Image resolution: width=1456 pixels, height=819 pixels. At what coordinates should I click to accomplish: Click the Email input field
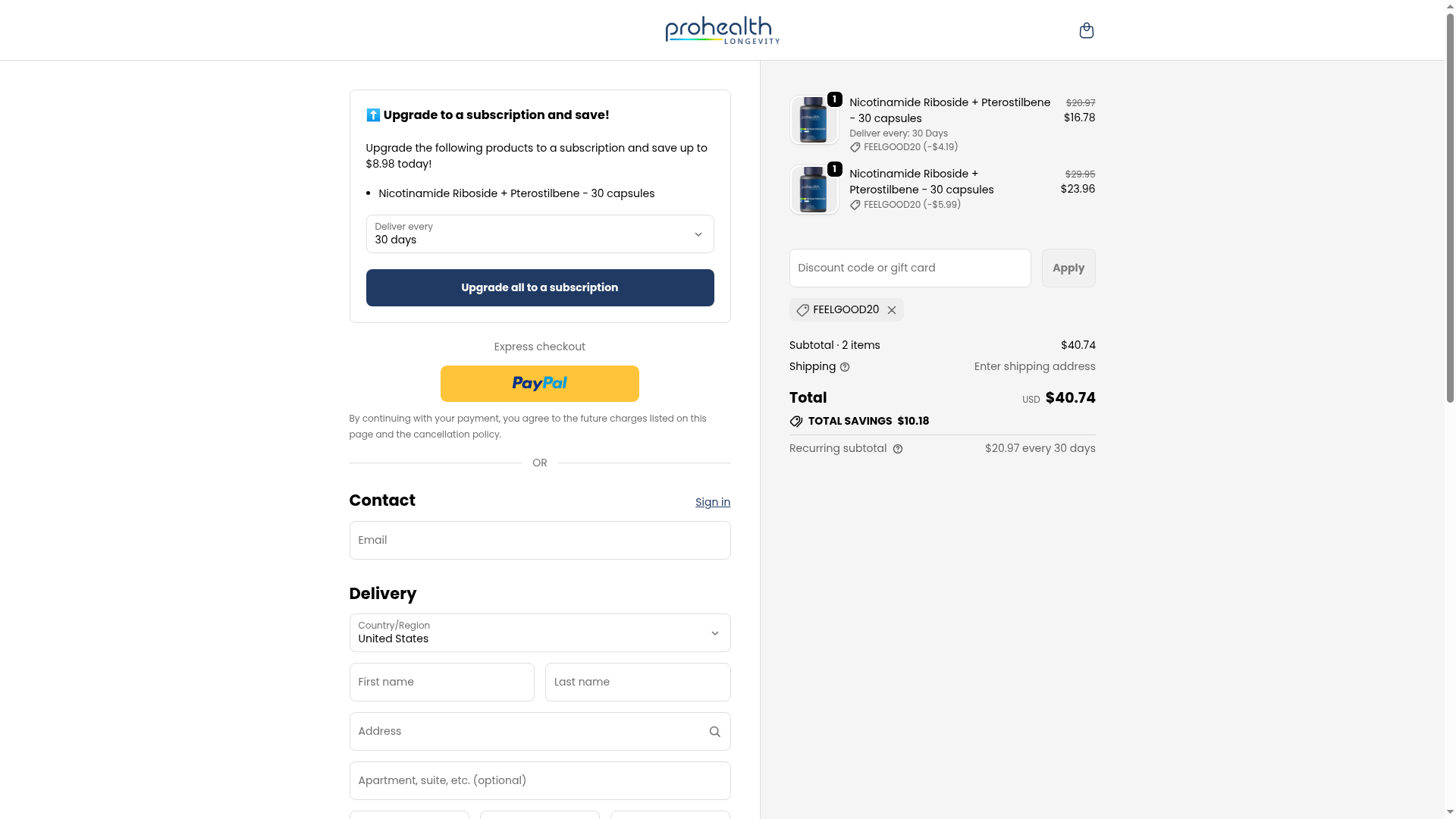click(539, 541)
